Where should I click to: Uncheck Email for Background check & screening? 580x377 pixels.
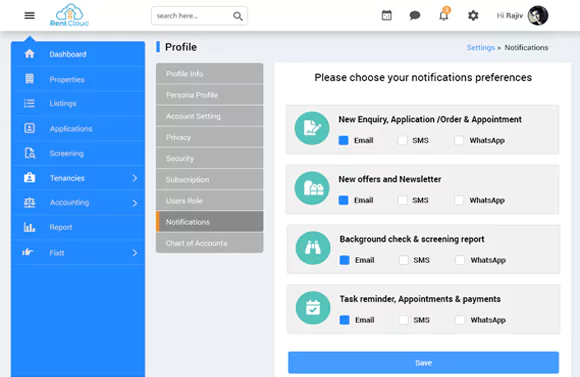click(x=344, y=260)
